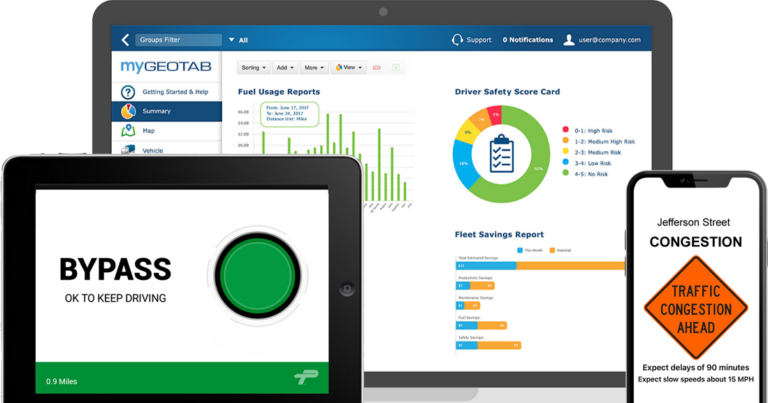The image size is (768, 403).
Task: Open the View dropdown
Action: pos(349,67)
